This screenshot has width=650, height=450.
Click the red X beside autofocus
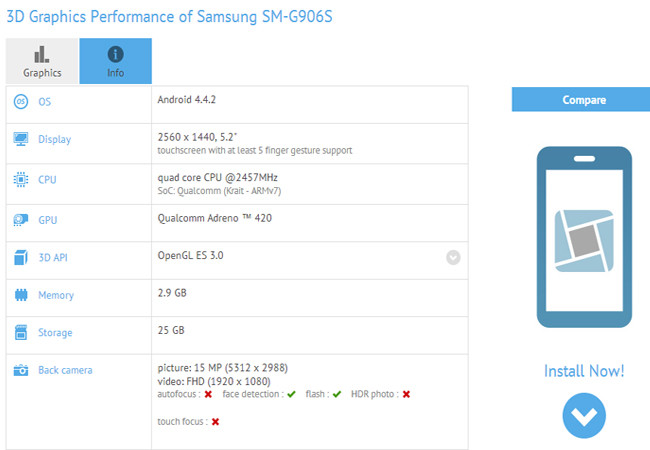click(208, 394)
